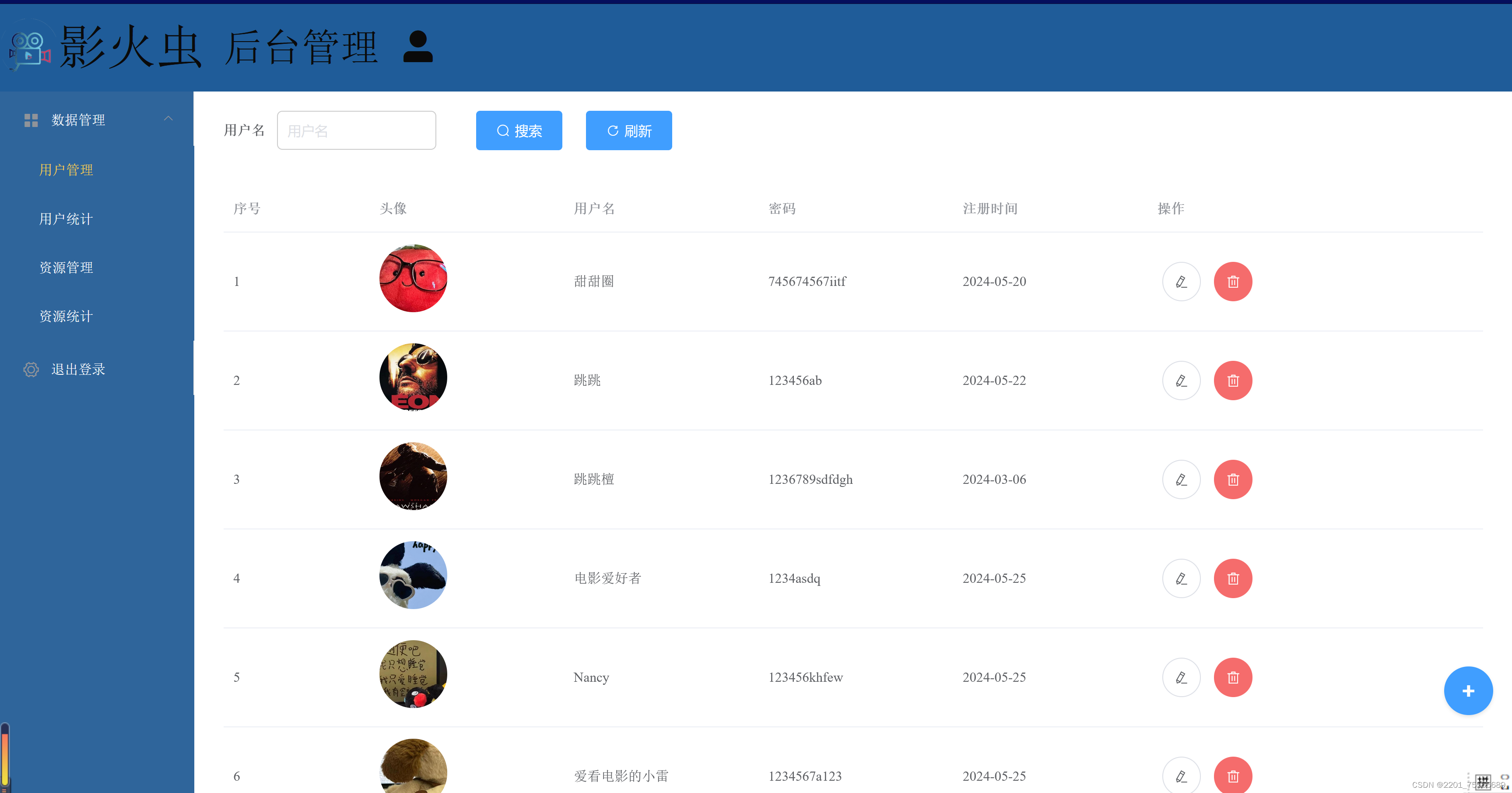Edit user 跳跳 with pencil icon

pyautogui.click(x=1182, y=381)
